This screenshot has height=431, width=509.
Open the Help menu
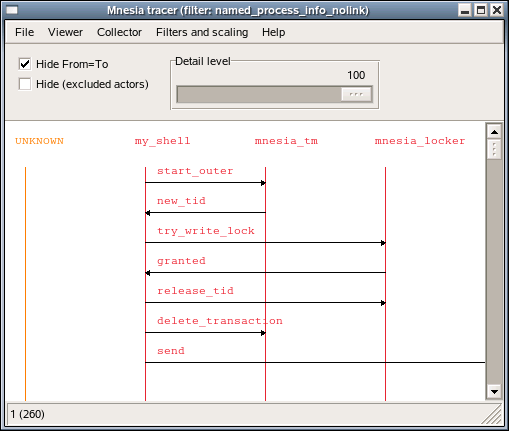coord(273,32)
